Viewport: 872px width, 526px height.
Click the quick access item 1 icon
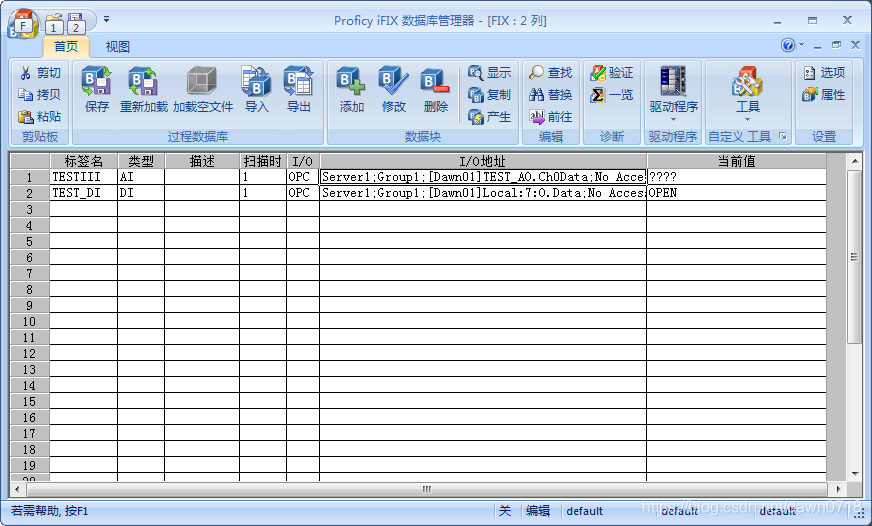pyautogui.click(x=54, y=23)
